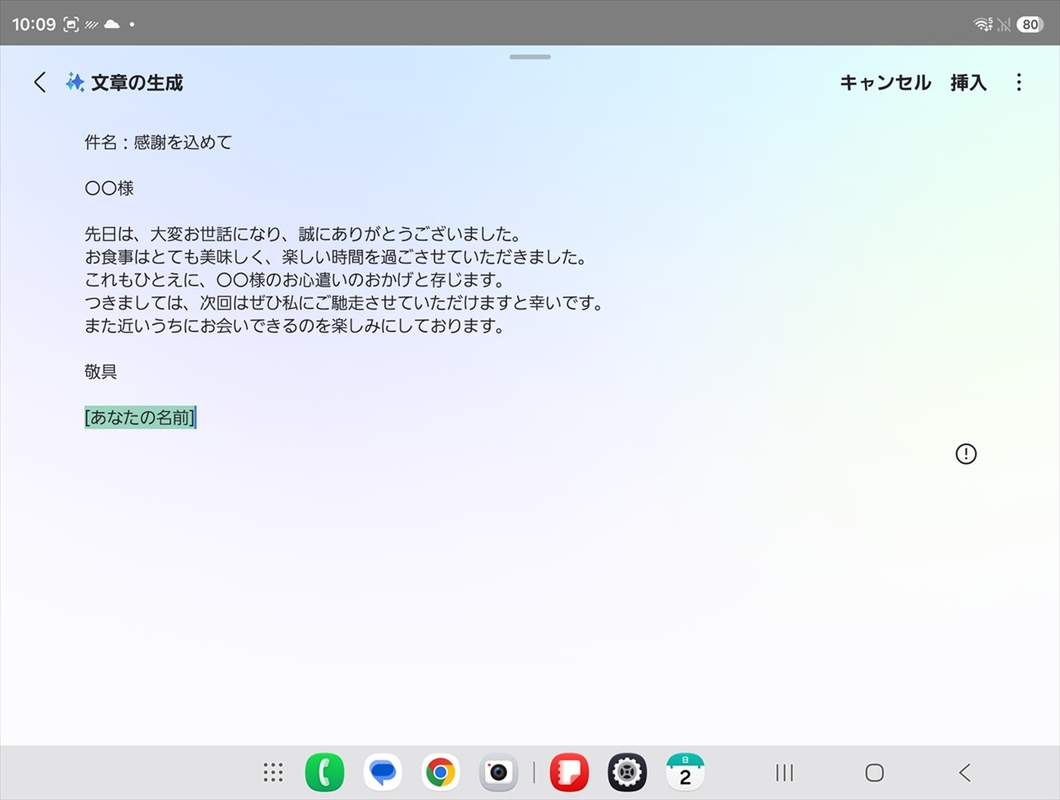Tap the 〇〇様 salutation line
This screenshot has height=800, width=1060.
[109, 188]
